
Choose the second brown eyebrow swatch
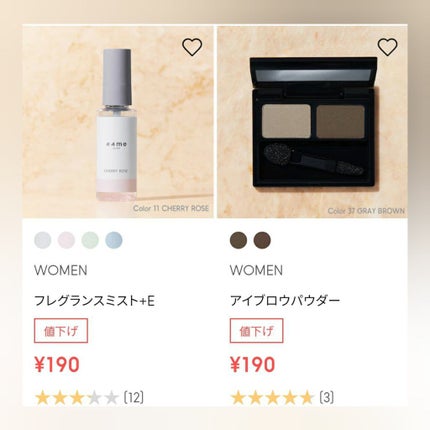coord(262,240)
